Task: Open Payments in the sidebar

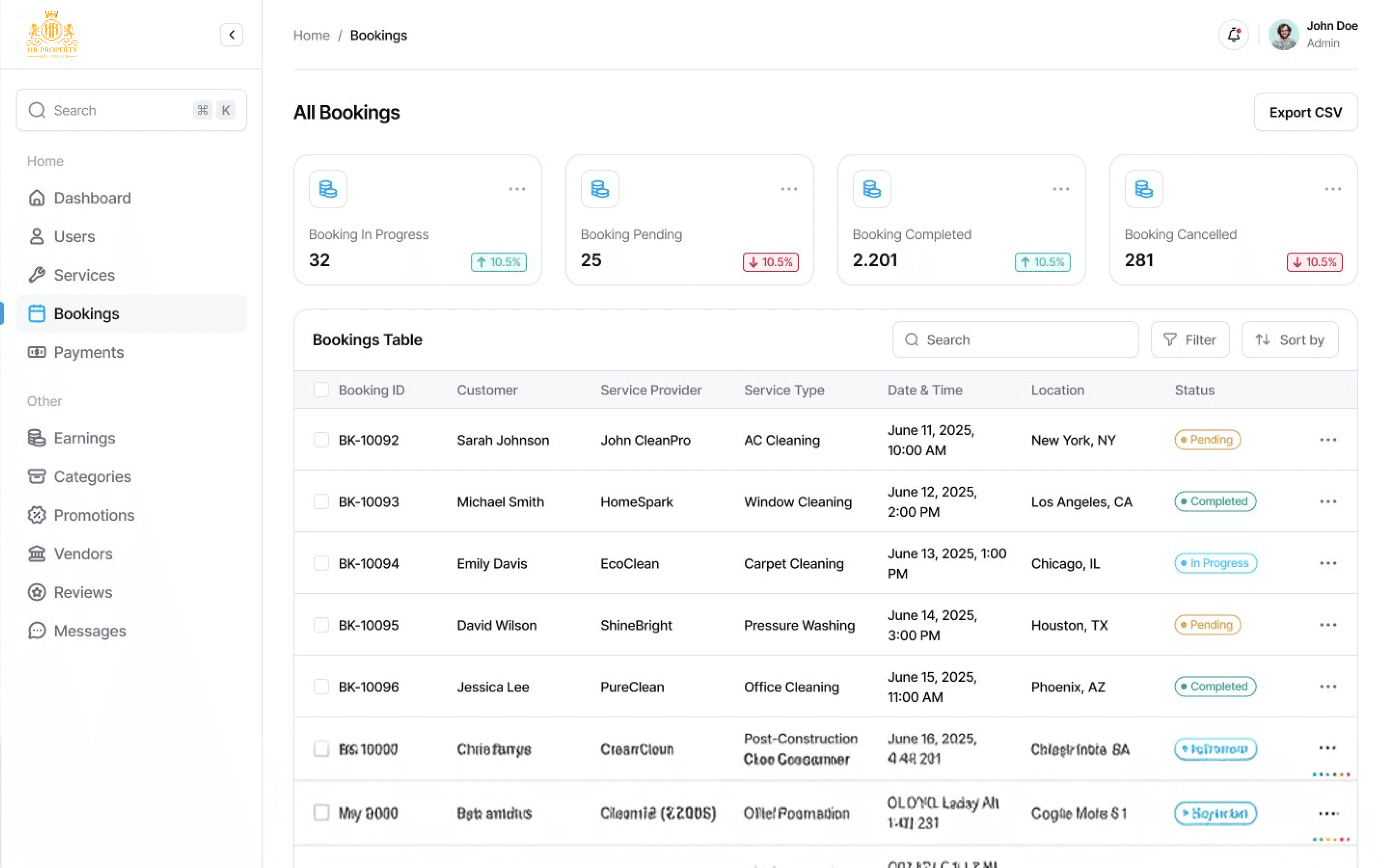Action: click(x=131, y=352)
